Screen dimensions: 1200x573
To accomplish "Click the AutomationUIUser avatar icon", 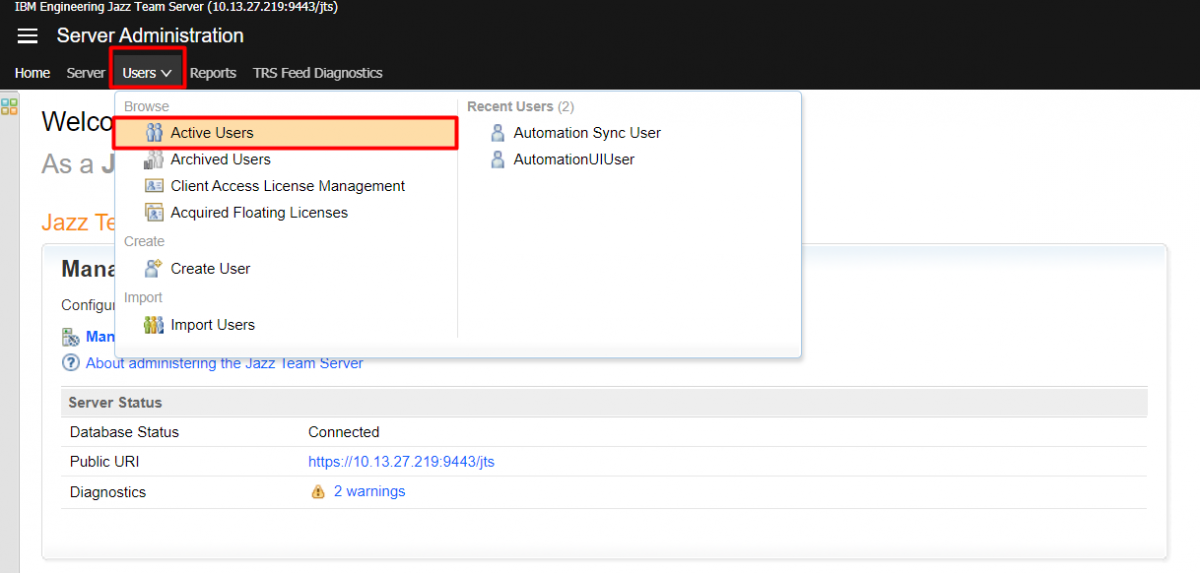I will click(x=497, y=160).
